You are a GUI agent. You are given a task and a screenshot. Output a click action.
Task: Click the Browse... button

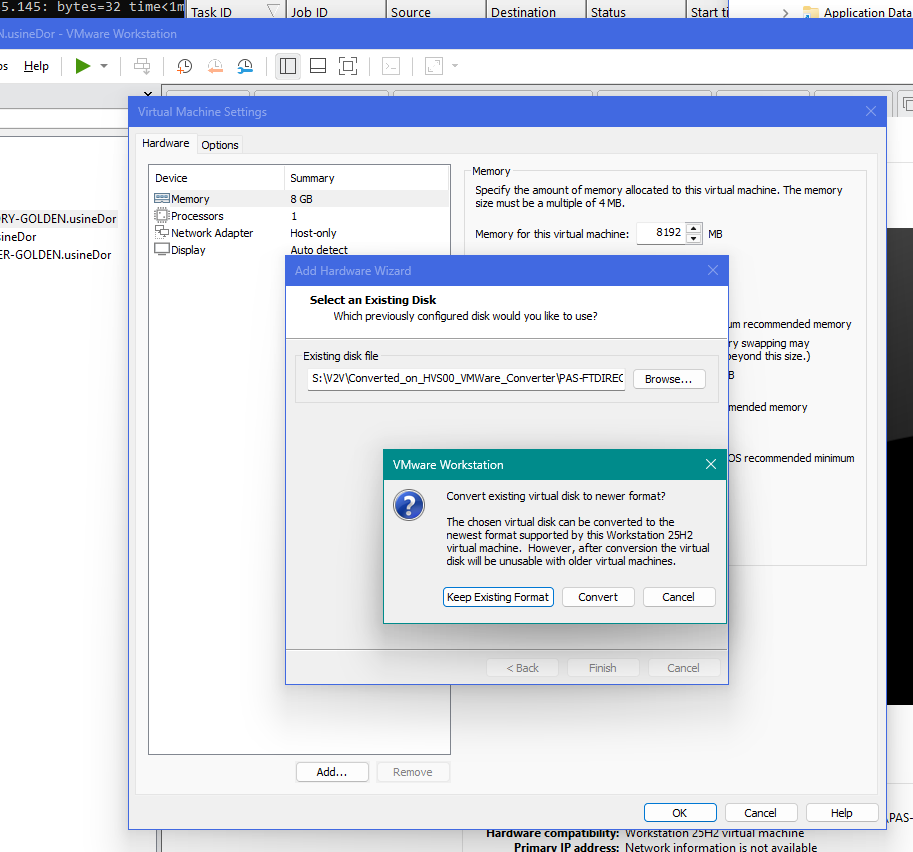(669, 379)
